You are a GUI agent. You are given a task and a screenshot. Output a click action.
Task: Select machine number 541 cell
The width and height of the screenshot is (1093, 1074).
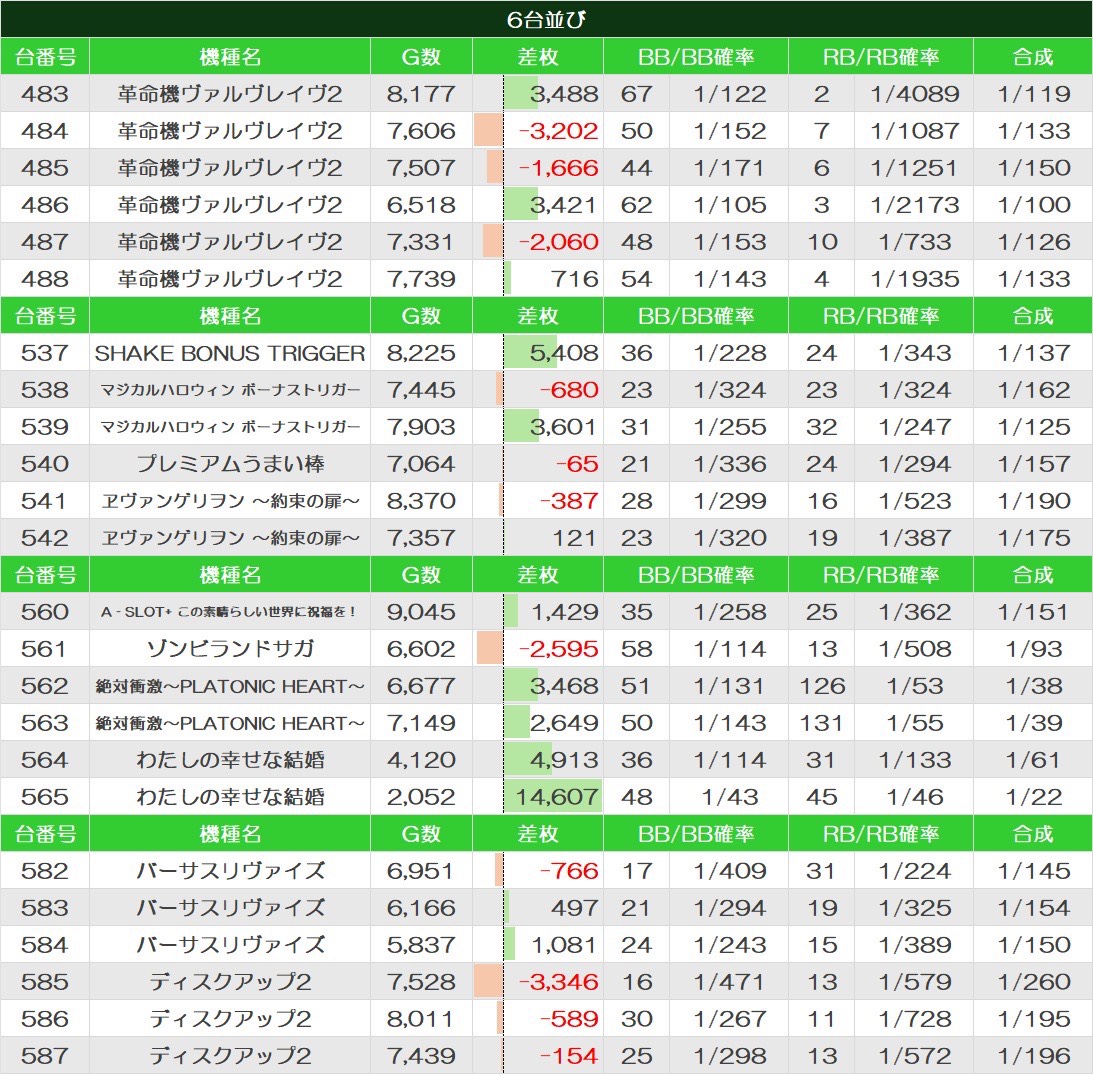point(45,500)
